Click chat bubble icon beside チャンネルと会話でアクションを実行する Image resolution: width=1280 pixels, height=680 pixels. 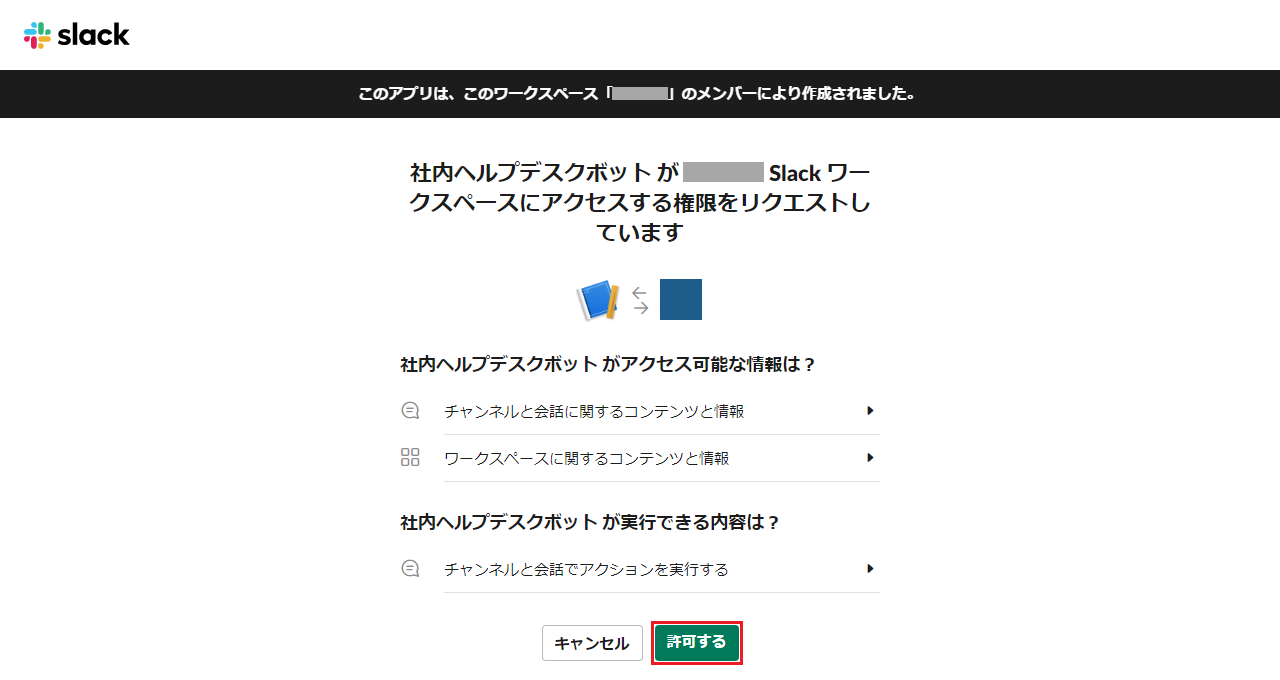[410, 569]
